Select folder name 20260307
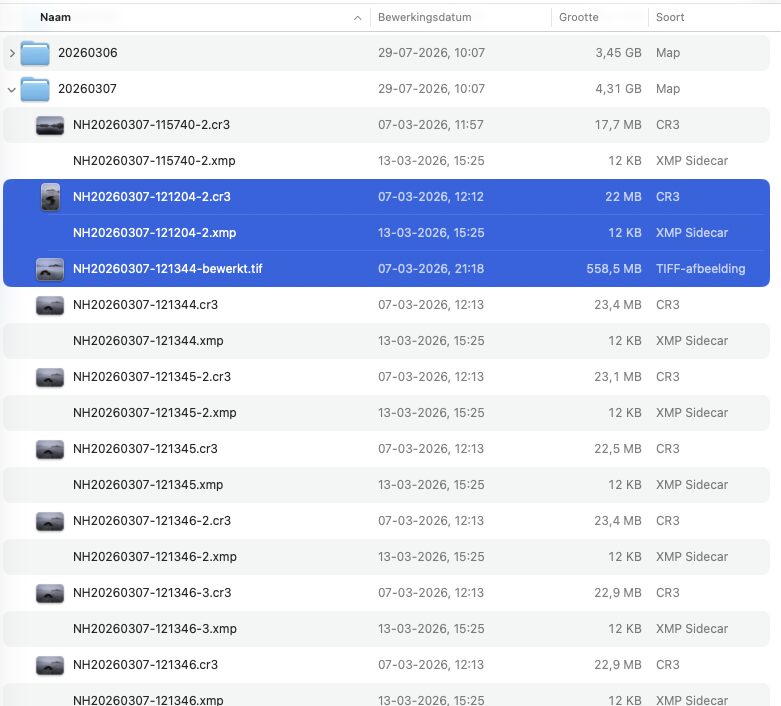 click(87, 89)
